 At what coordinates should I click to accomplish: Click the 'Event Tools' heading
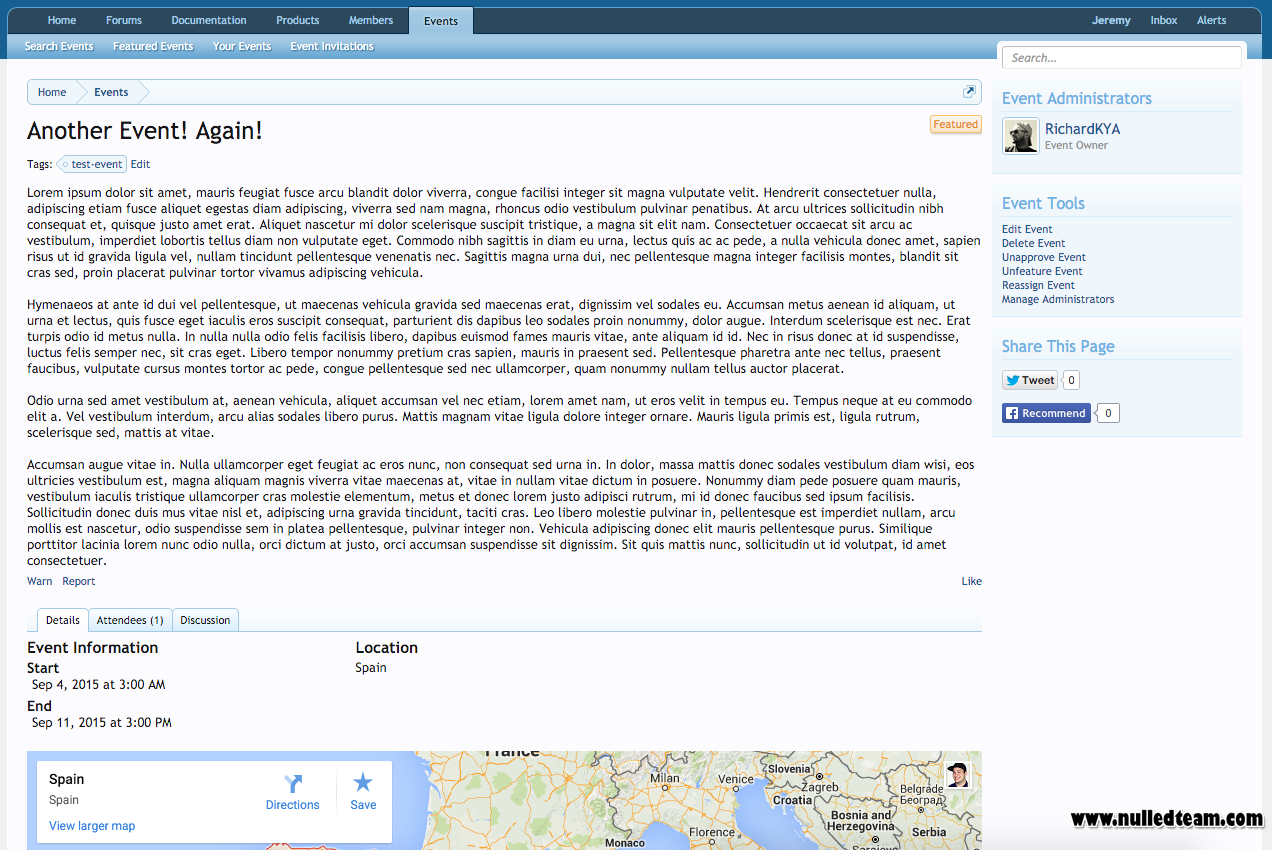1043,203
